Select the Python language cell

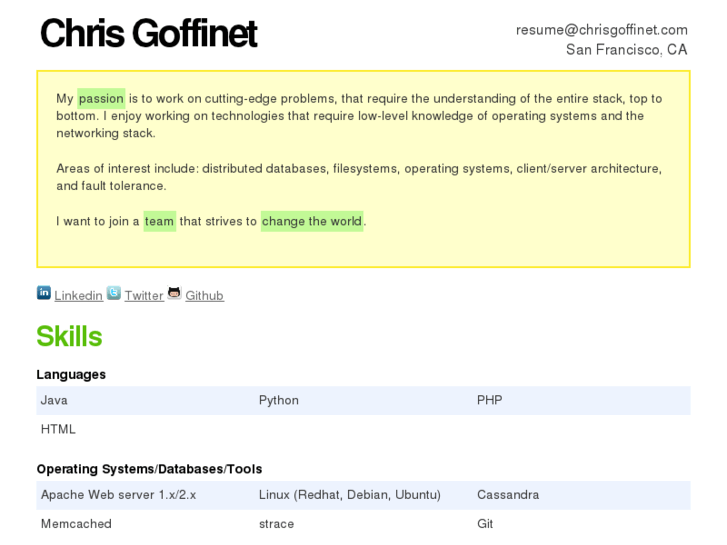(278, 400)
